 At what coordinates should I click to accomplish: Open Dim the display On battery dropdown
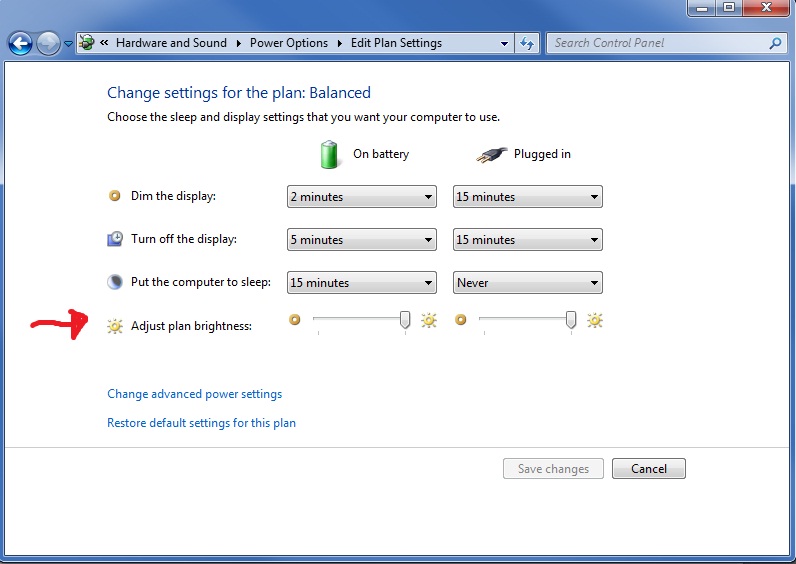[x=361, y=196]
